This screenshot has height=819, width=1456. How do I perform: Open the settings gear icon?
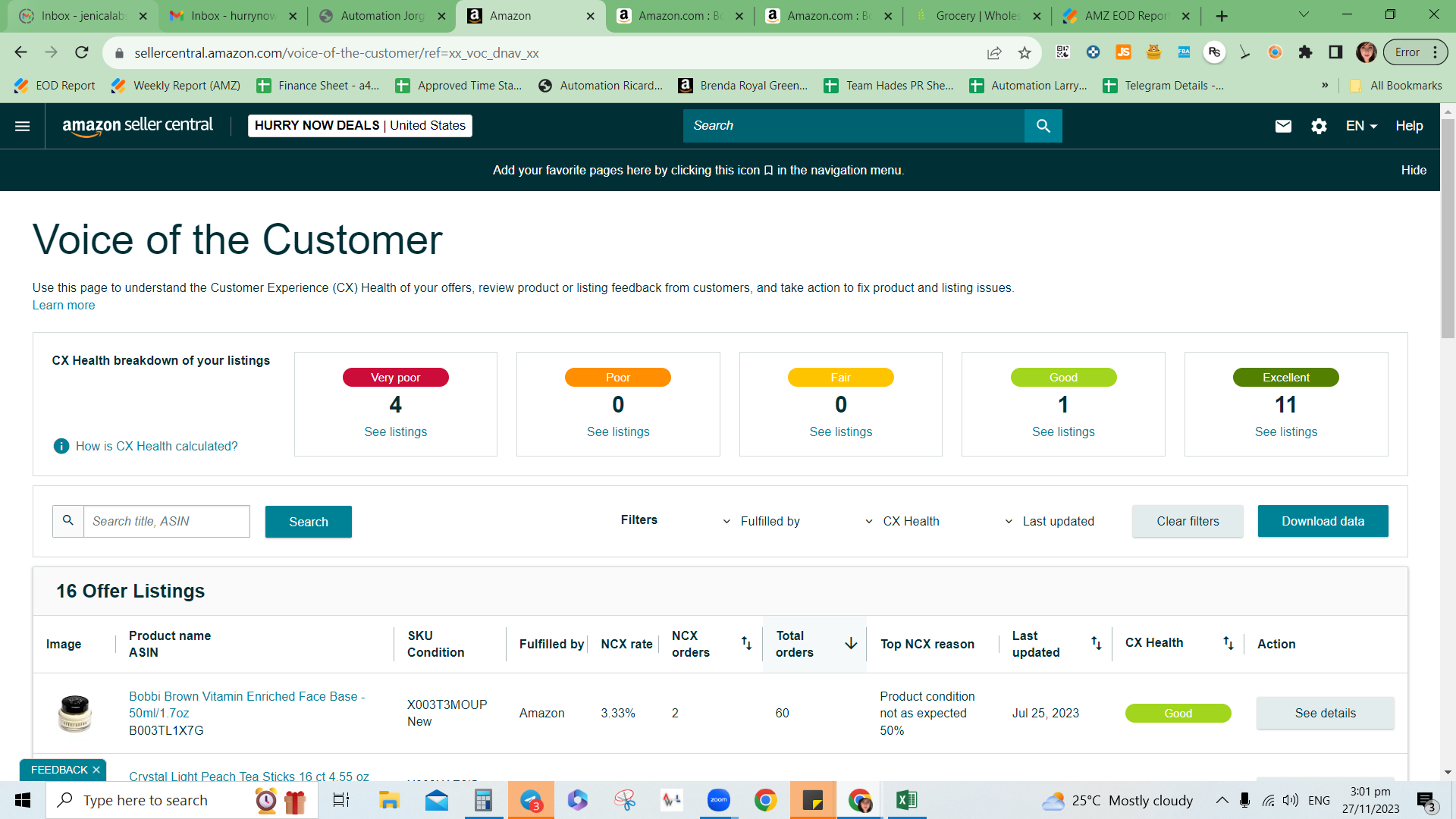[x=1319, y=126]
